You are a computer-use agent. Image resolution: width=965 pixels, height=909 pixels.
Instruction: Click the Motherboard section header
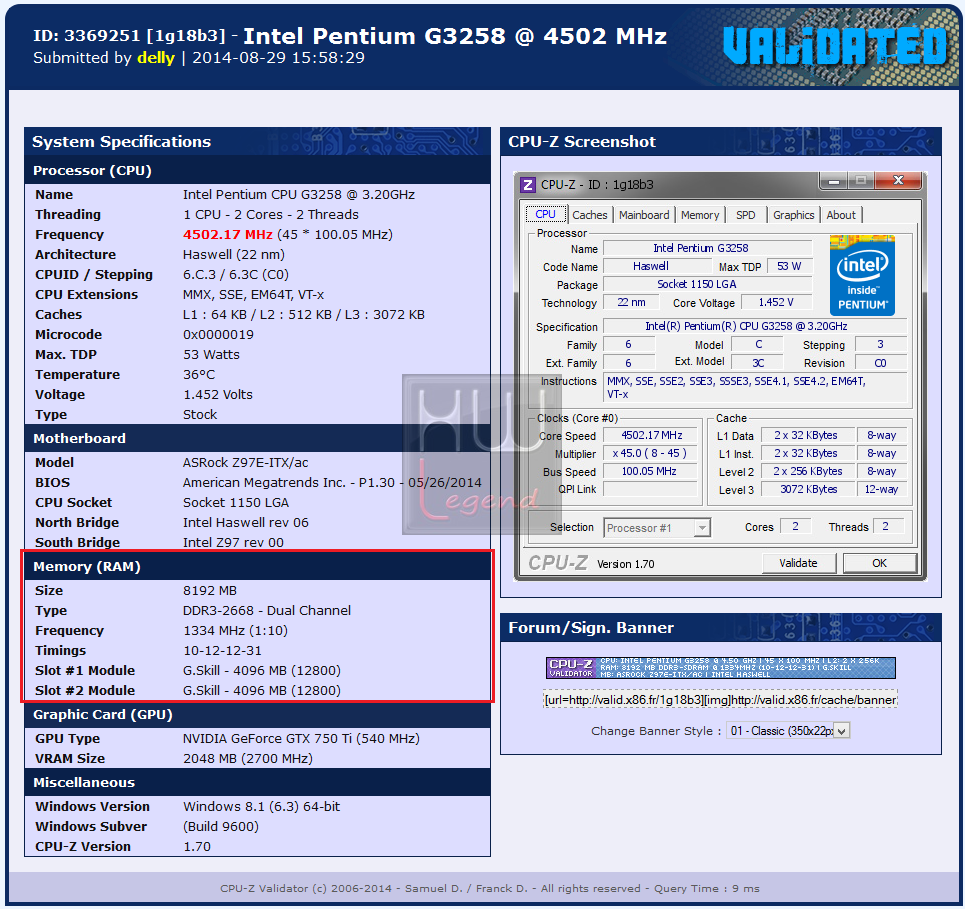[x=257, y=438]
